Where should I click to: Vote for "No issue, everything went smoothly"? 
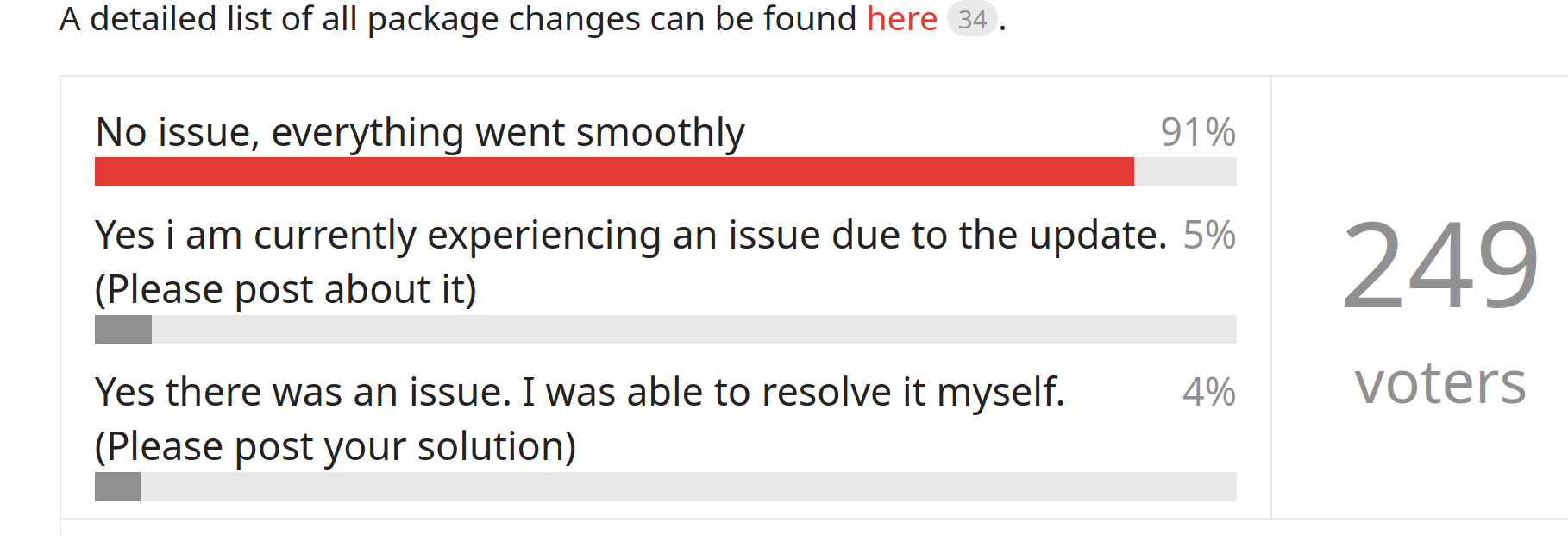(420, 132)
